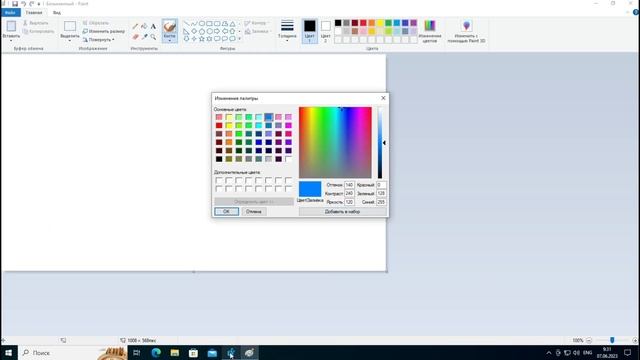The width and height of the screenshot is (640, 360).
Task: Select the Color picker eyedropper tool
Action: point(144,37)
